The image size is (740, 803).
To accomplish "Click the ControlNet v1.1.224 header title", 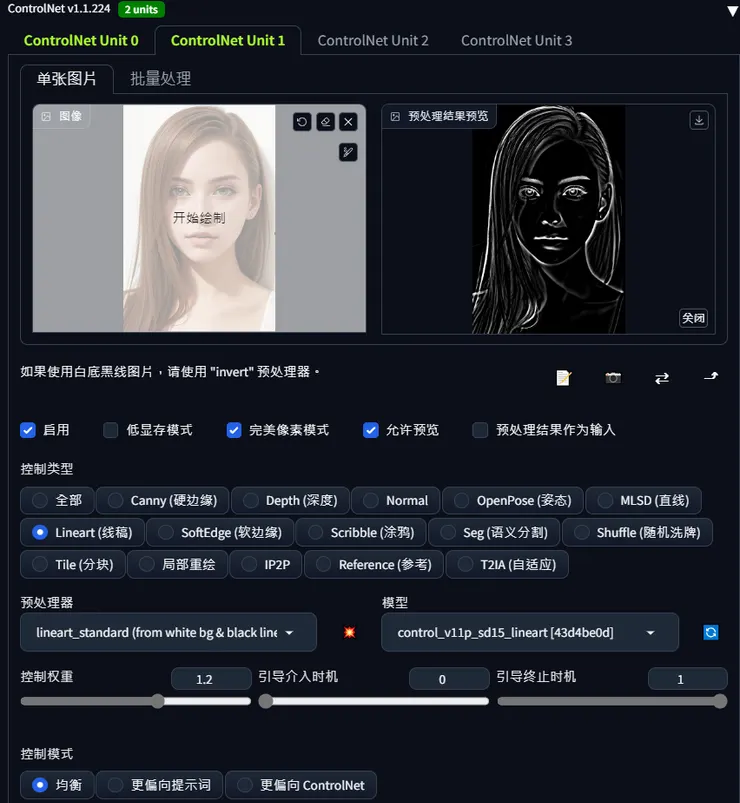I will click(59, 9).
